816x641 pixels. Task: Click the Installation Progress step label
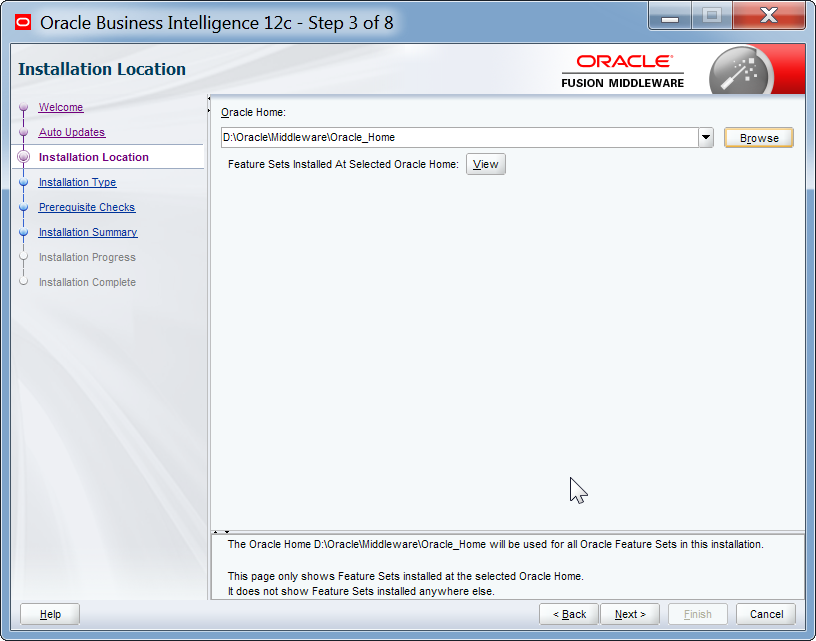click(87, 257)
